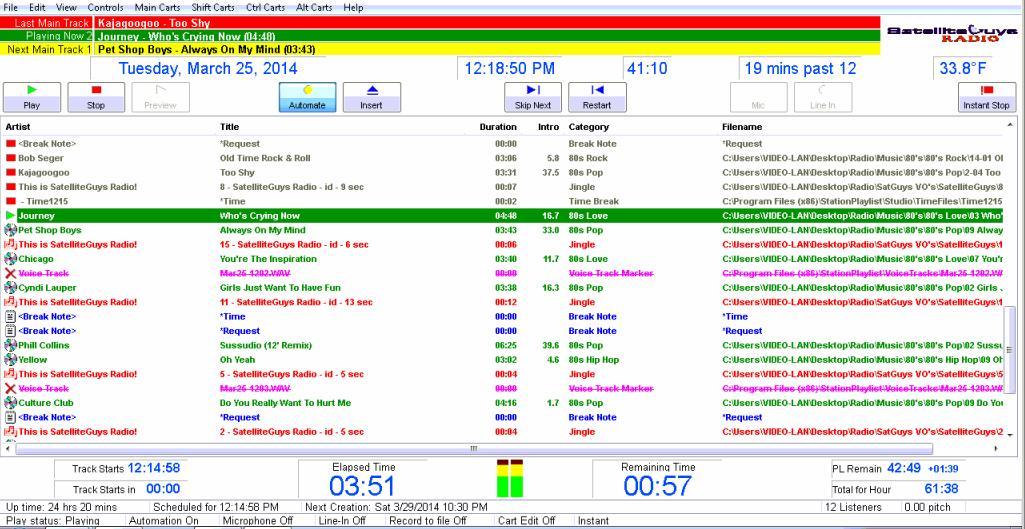Click the Insert button
This screenshot has height=529, width=1025.
(x=371, y=97)
